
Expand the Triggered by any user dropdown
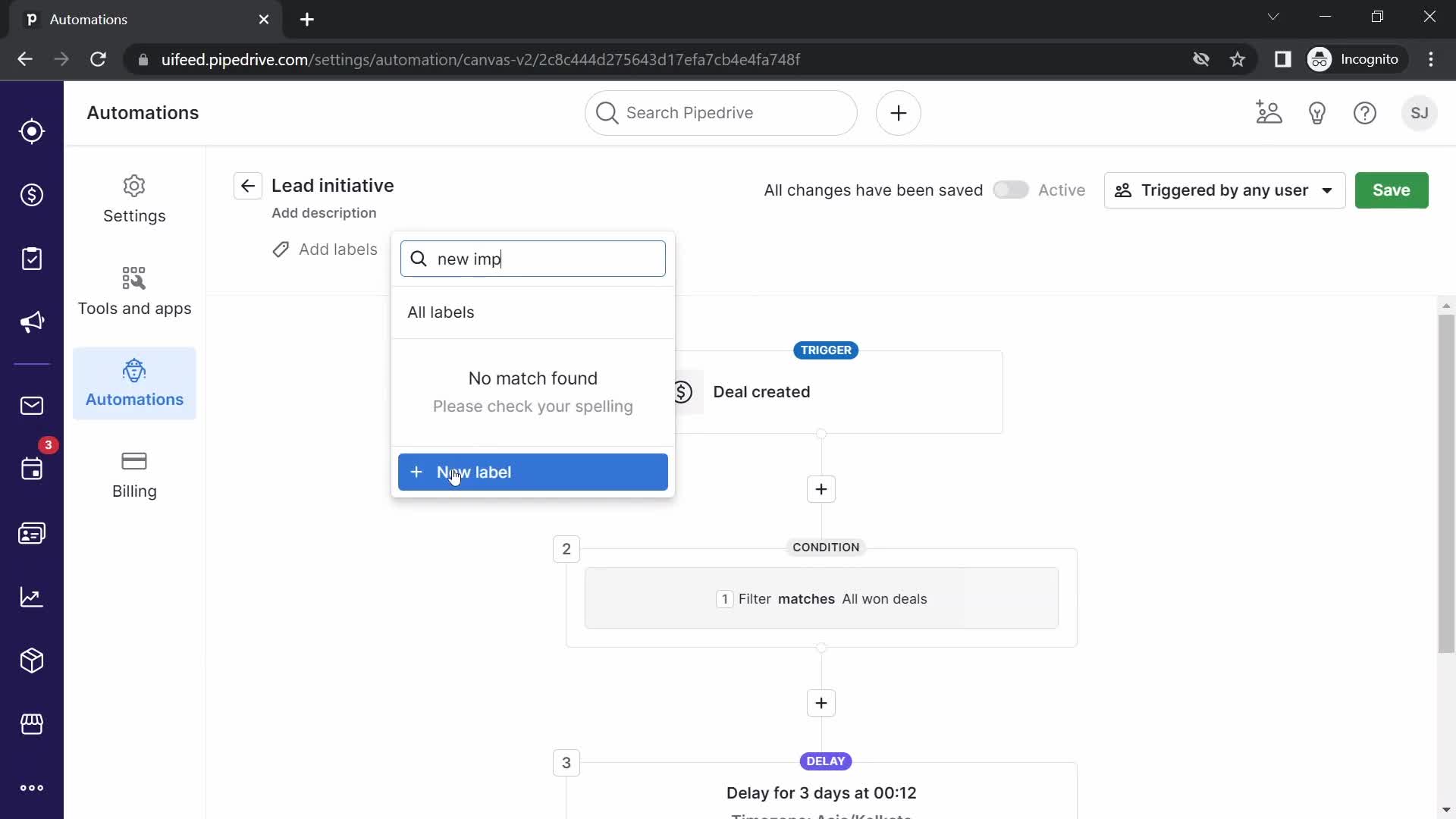coord(1223,190)
